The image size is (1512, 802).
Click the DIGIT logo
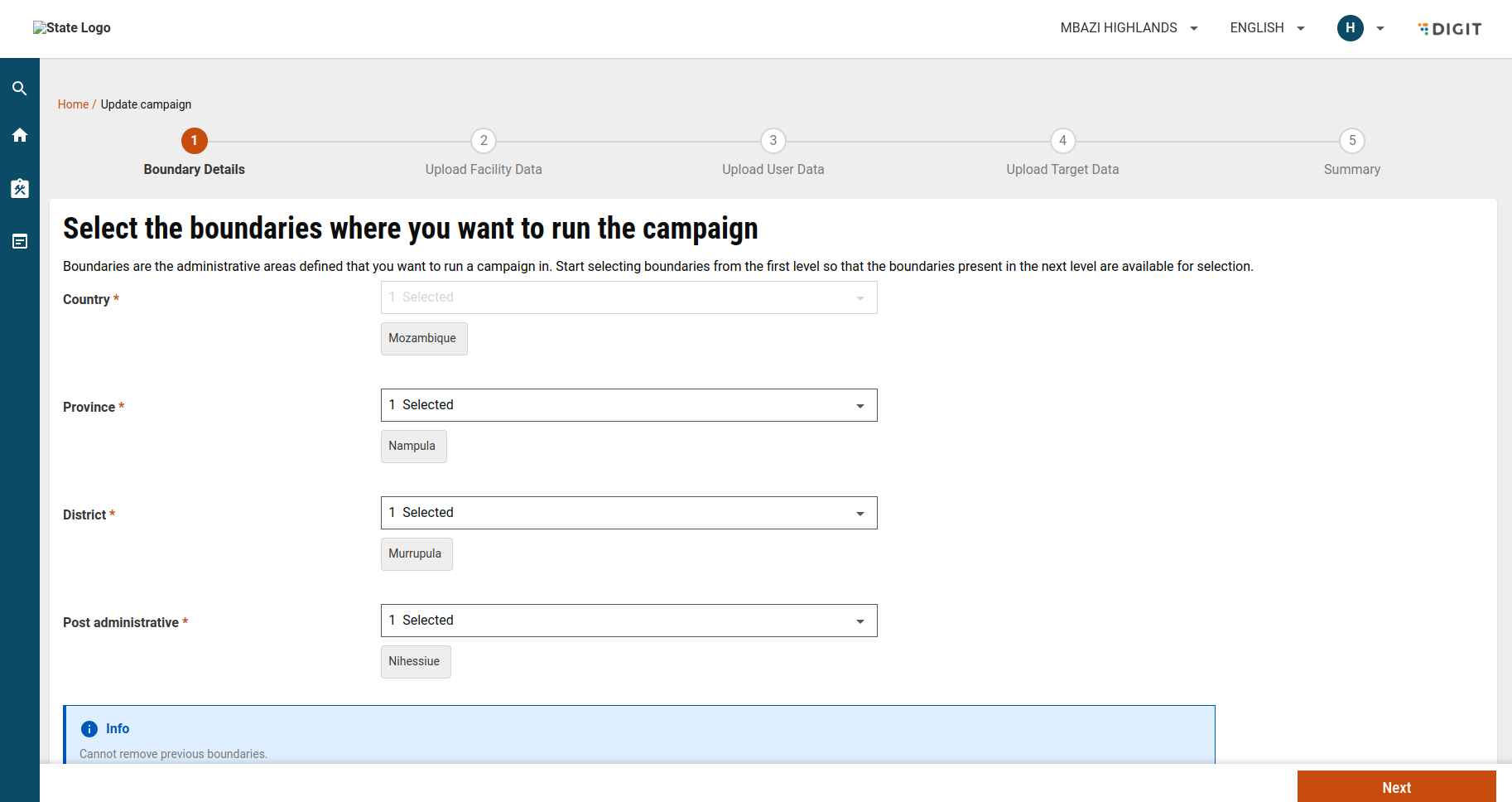(1450, 29)
